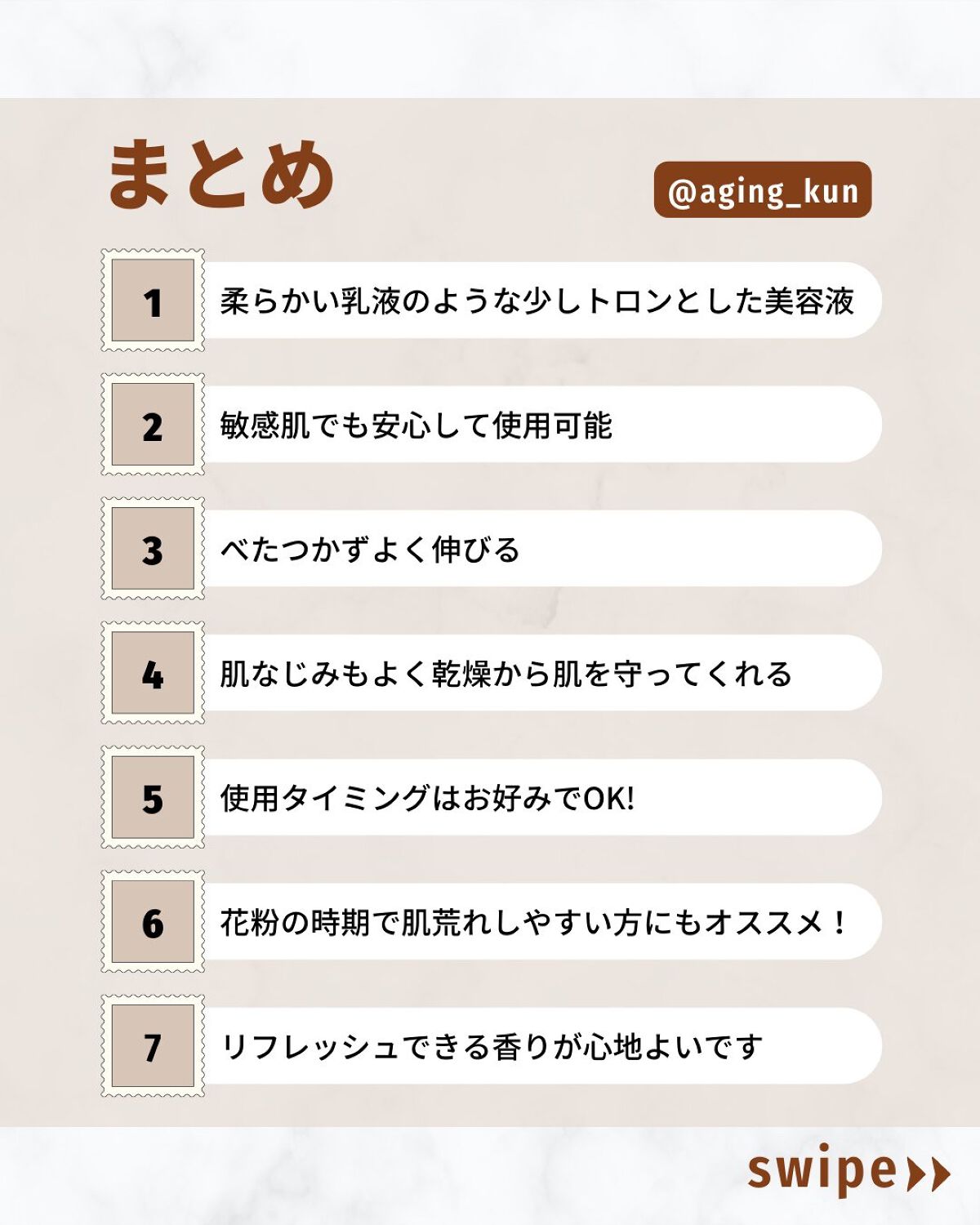Select the 肌なじみもよく乾燥から item

pyautogui.click(x=506, y=674)
